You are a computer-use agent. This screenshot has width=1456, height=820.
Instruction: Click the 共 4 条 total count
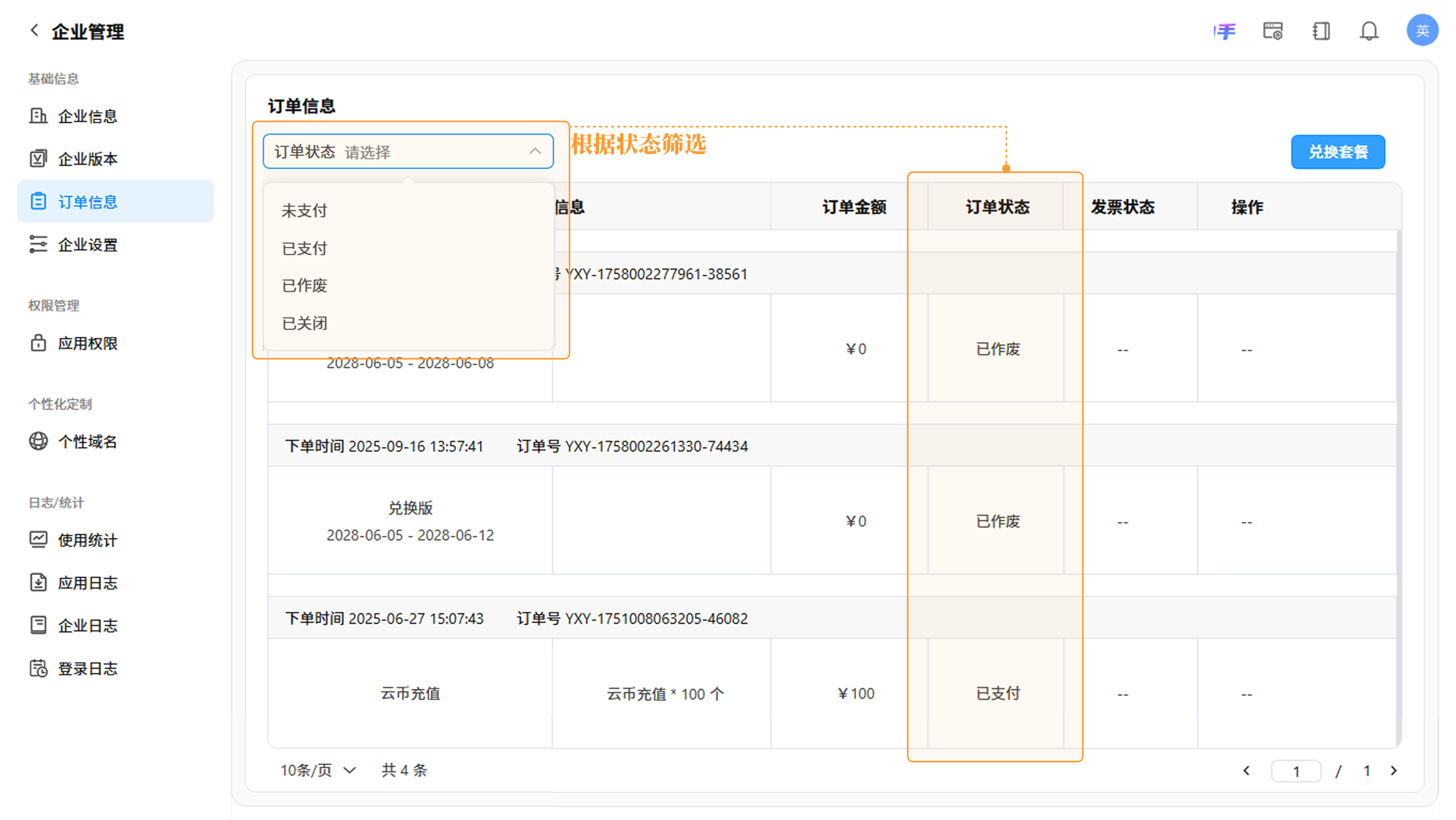tap(405, 770)
